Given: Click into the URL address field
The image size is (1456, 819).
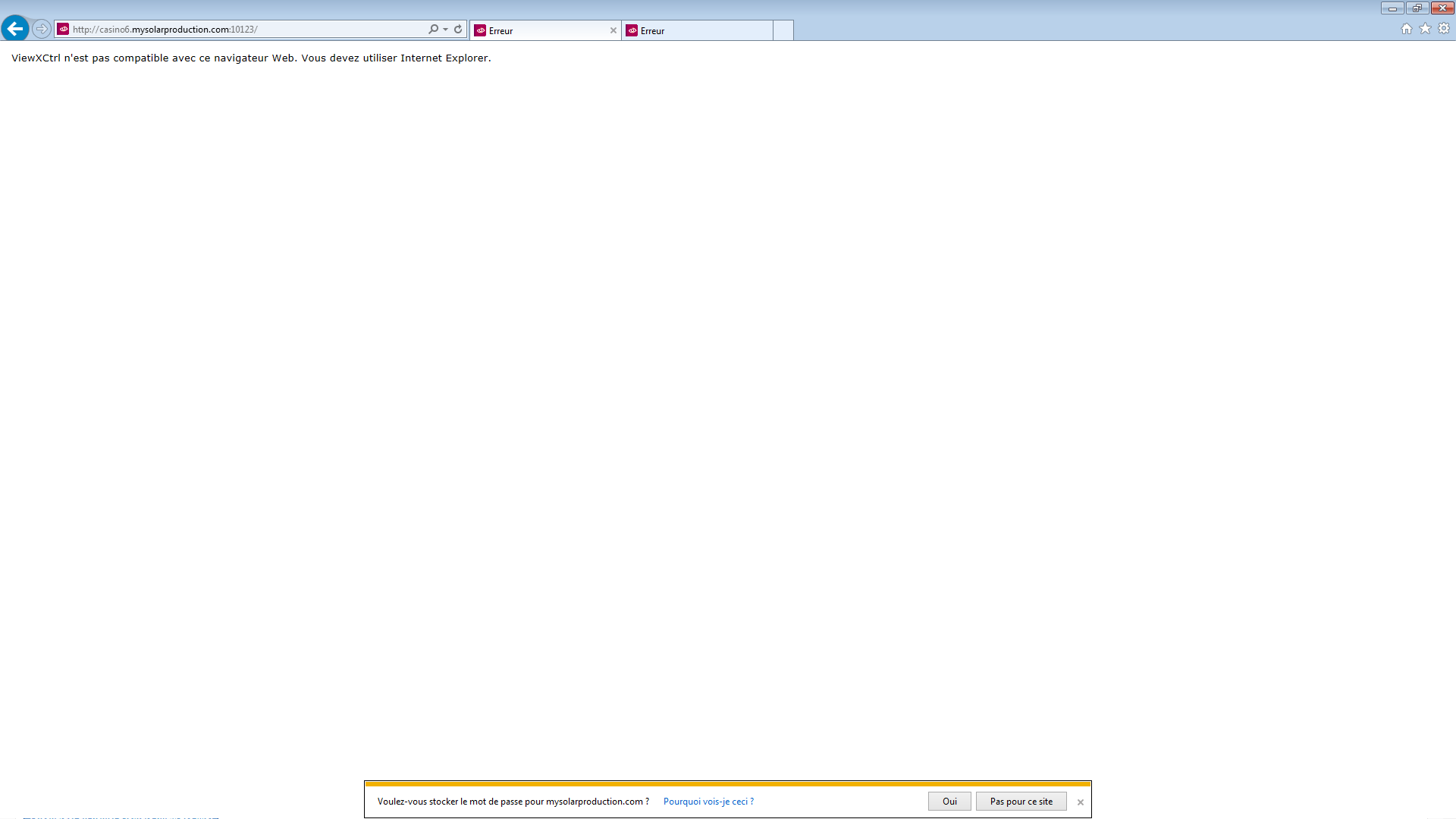Looking at the screenshot, I should click(x=243, y=29).
